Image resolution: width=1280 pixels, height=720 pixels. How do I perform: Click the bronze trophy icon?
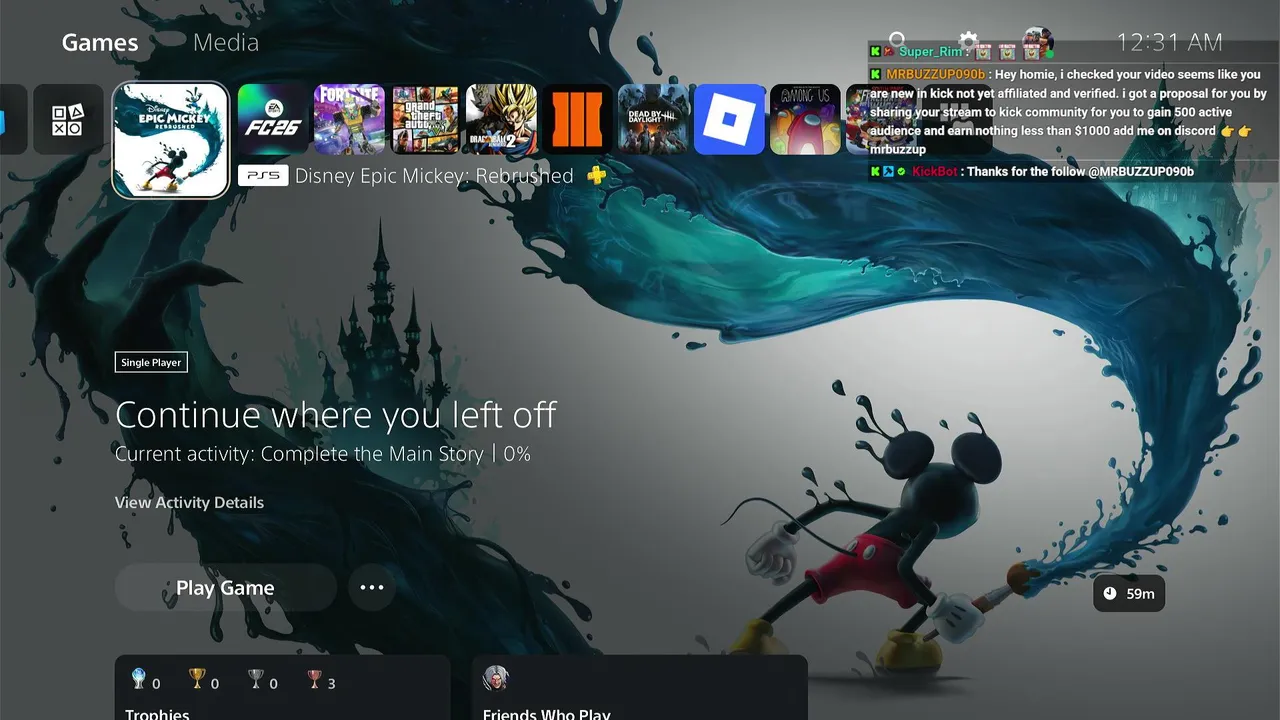point(315,681)
